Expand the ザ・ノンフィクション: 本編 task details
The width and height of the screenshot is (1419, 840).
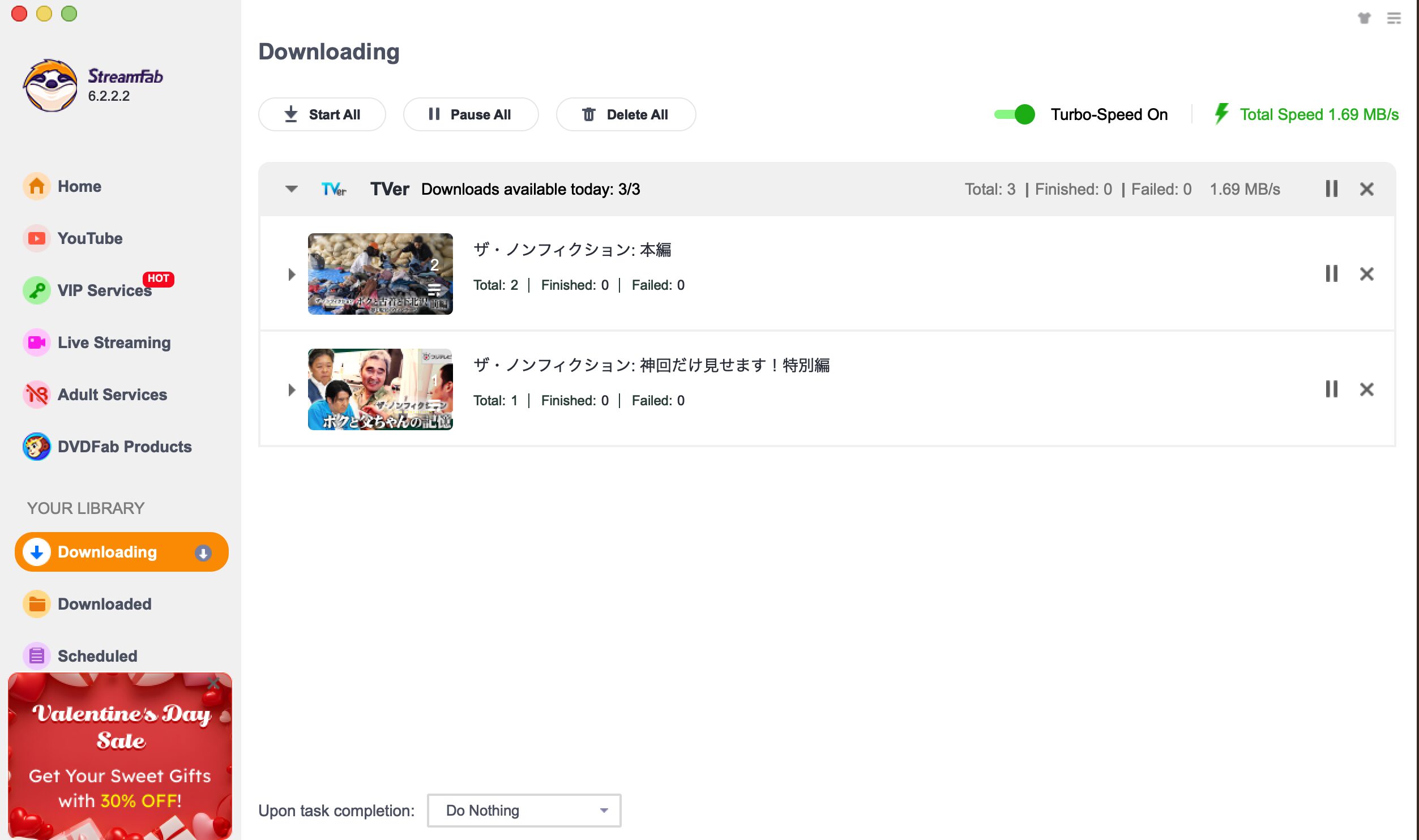292,274
